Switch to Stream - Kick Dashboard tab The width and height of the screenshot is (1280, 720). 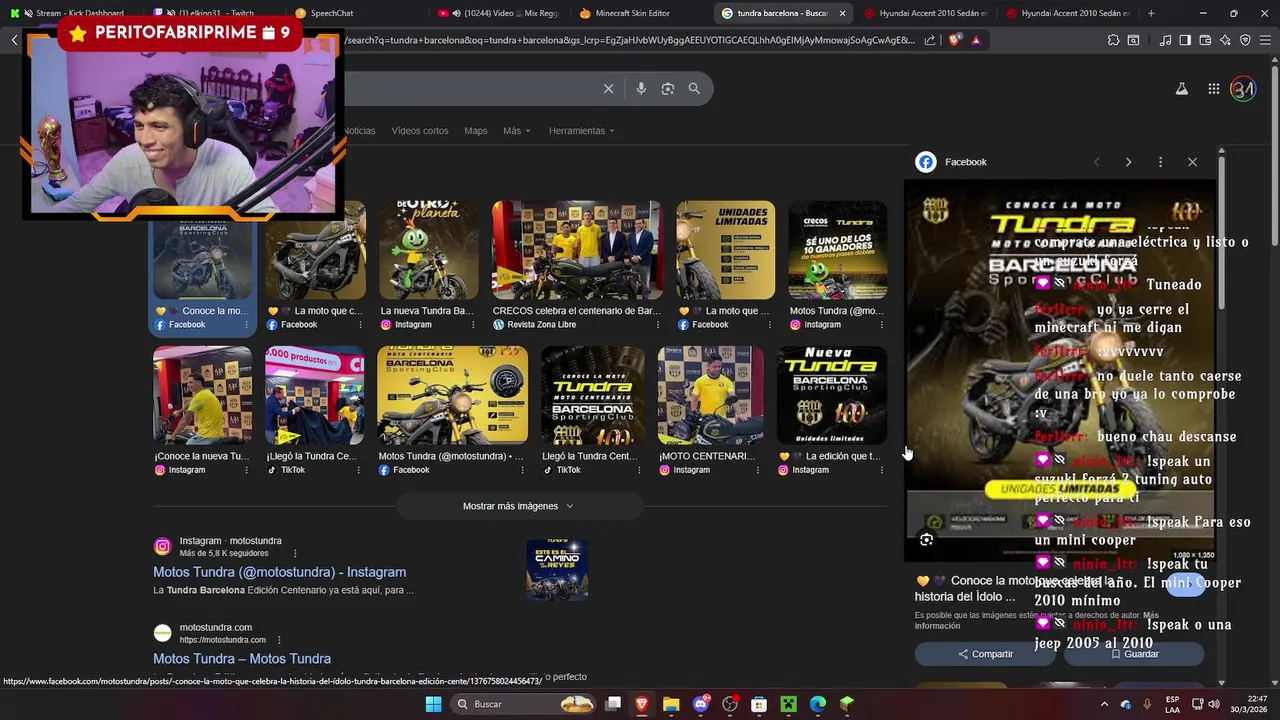[x=80, y=13]
